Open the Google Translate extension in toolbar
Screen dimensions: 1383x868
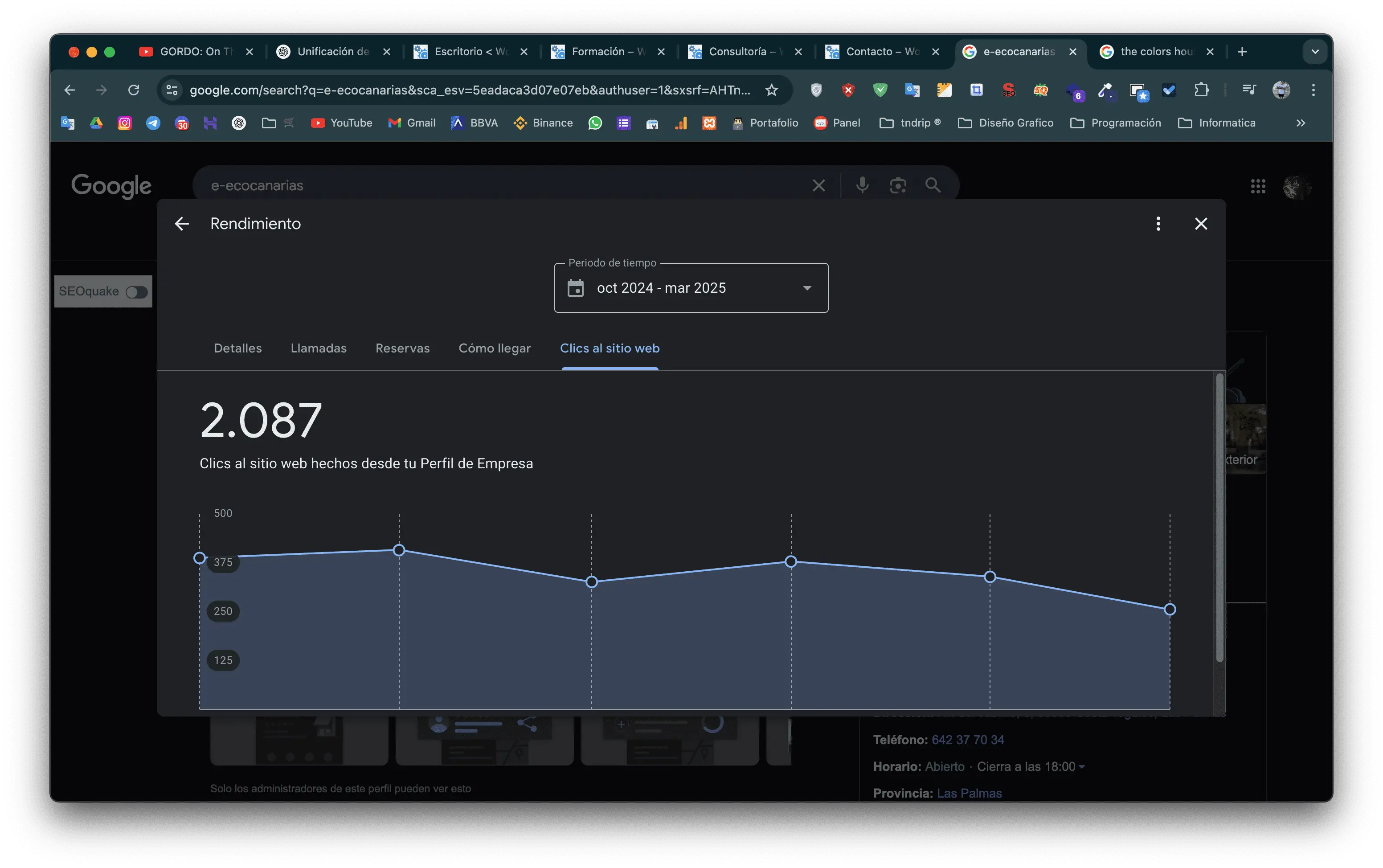(x=912, y=90)
